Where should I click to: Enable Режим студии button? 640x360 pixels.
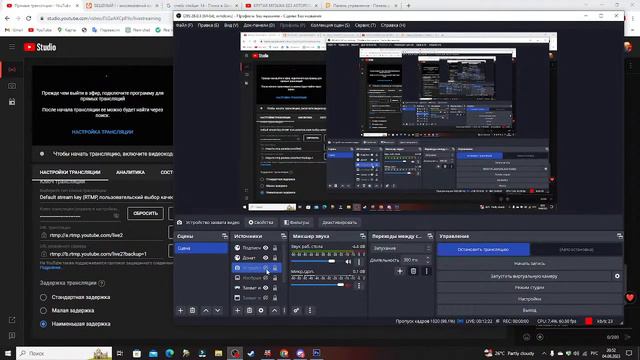coord(529,288)
